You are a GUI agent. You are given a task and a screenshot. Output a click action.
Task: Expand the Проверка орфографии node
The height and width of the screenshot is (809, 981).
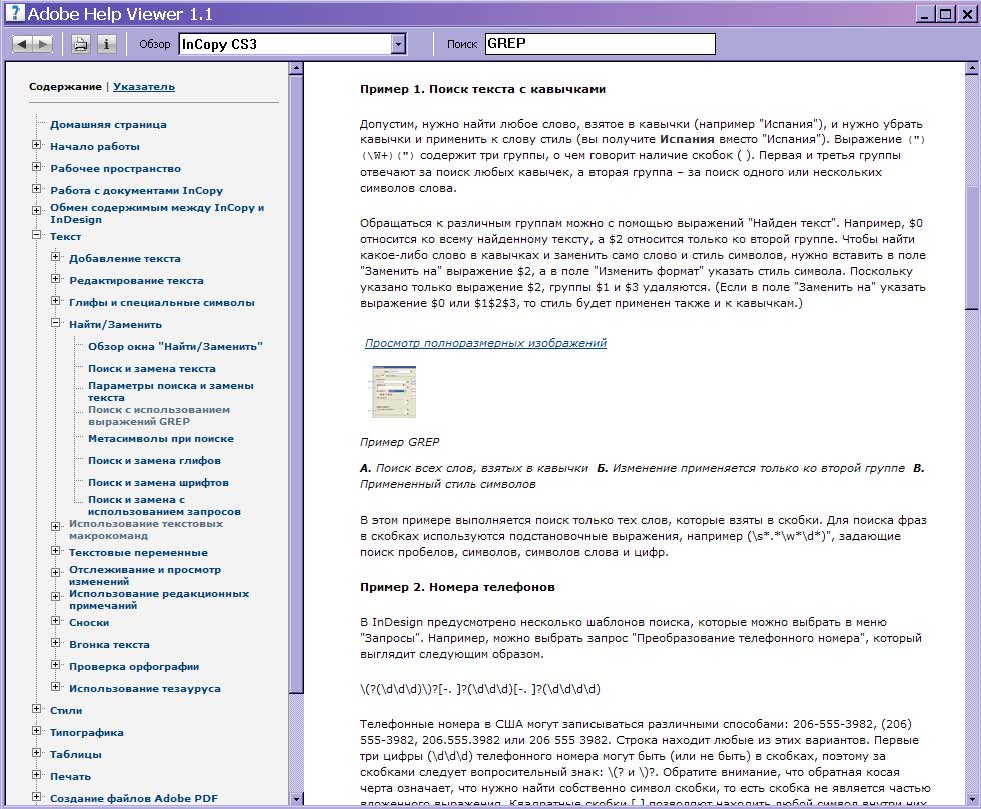tap(56, 665)
